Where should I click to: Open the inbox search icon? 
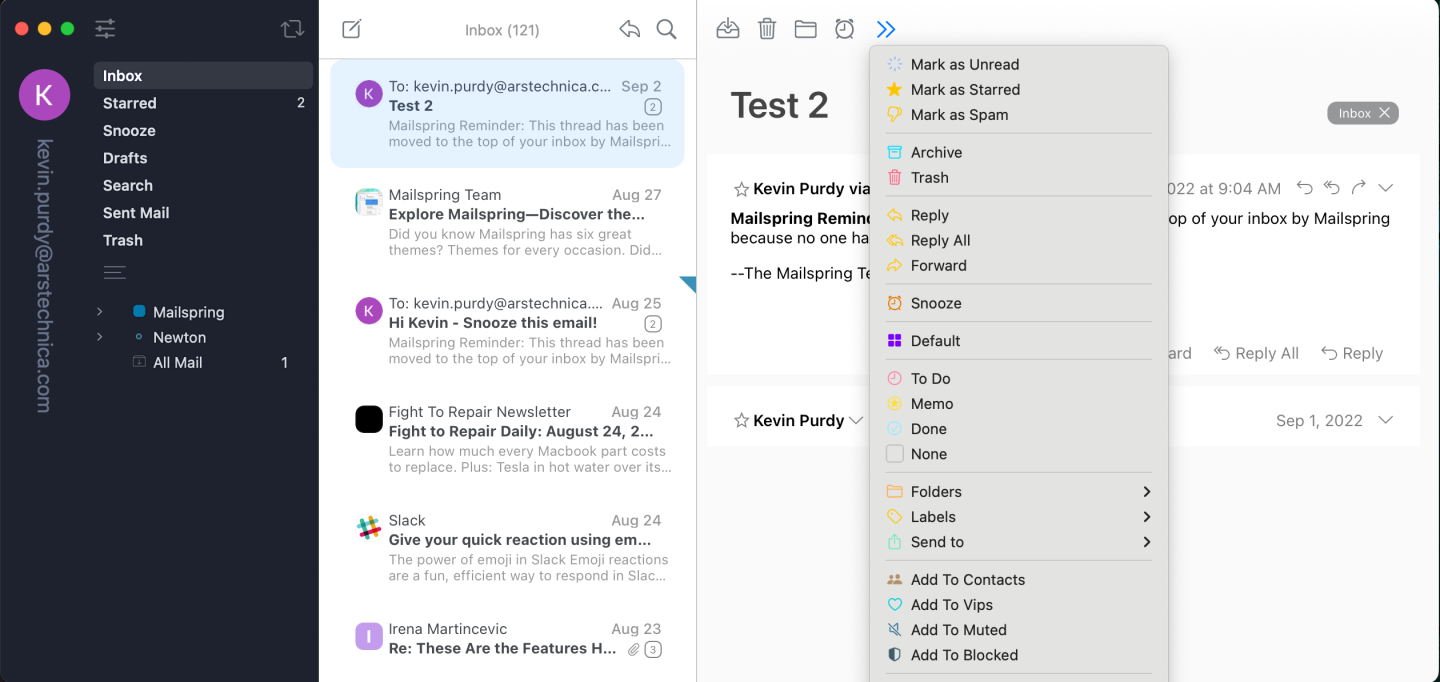tap(666, 30)
